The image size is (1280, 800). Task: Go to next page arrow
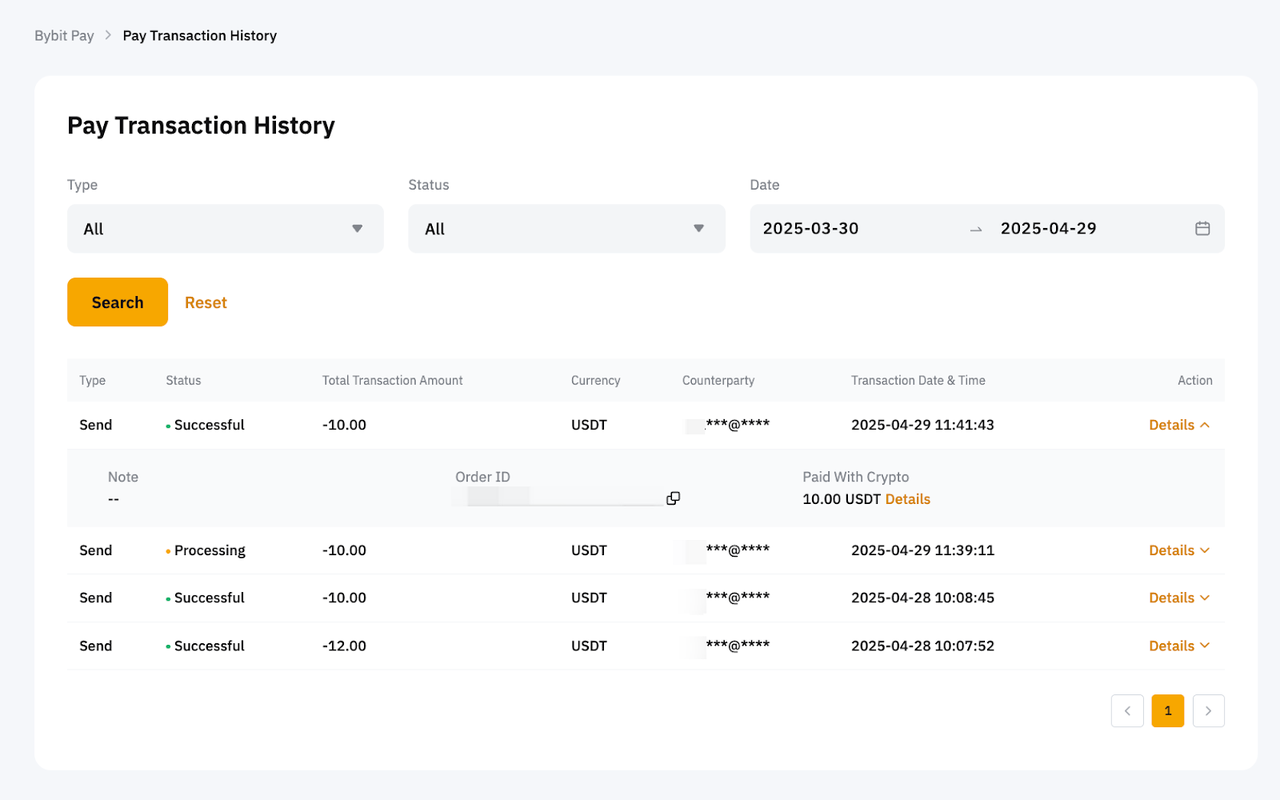pyautogui.click(x=1208, y=711)
